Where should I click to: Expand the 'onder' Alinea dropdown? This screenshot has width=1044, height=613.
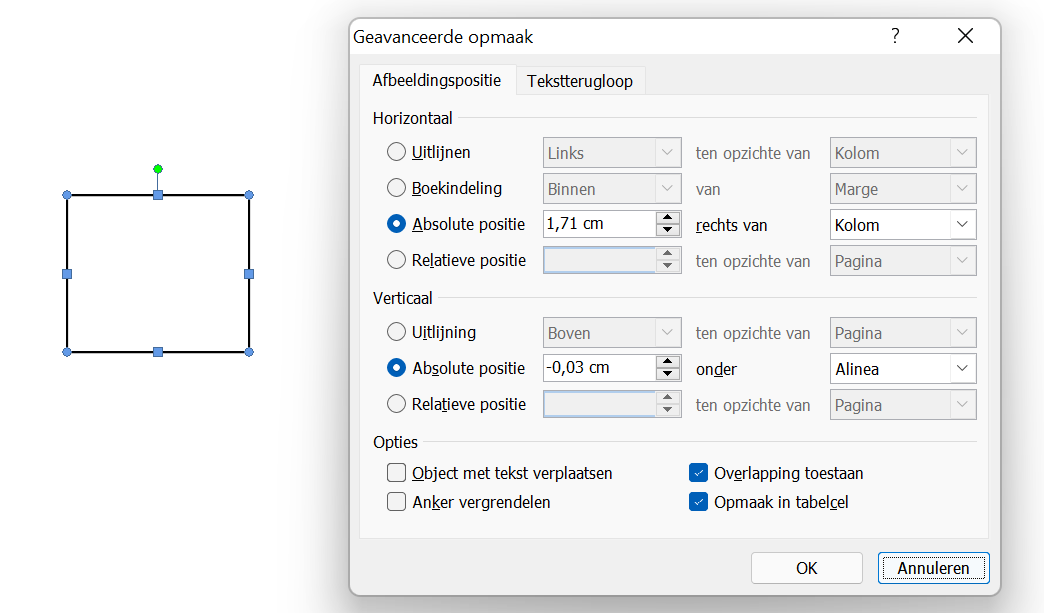[903, 369]
